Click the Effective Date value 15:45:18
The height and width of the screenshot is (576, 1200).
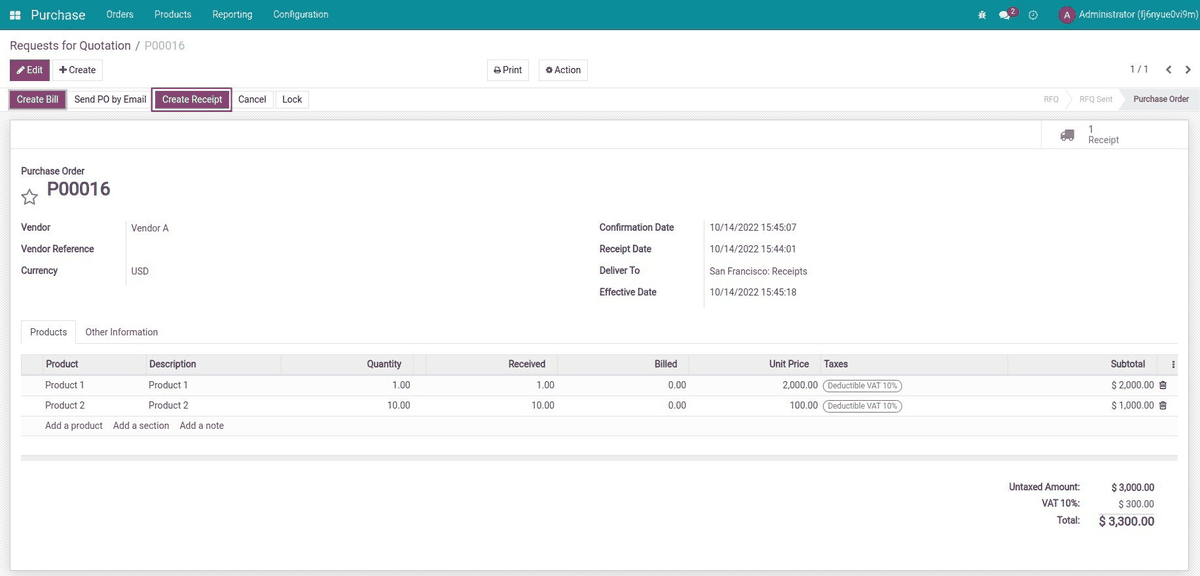[753, 293]
